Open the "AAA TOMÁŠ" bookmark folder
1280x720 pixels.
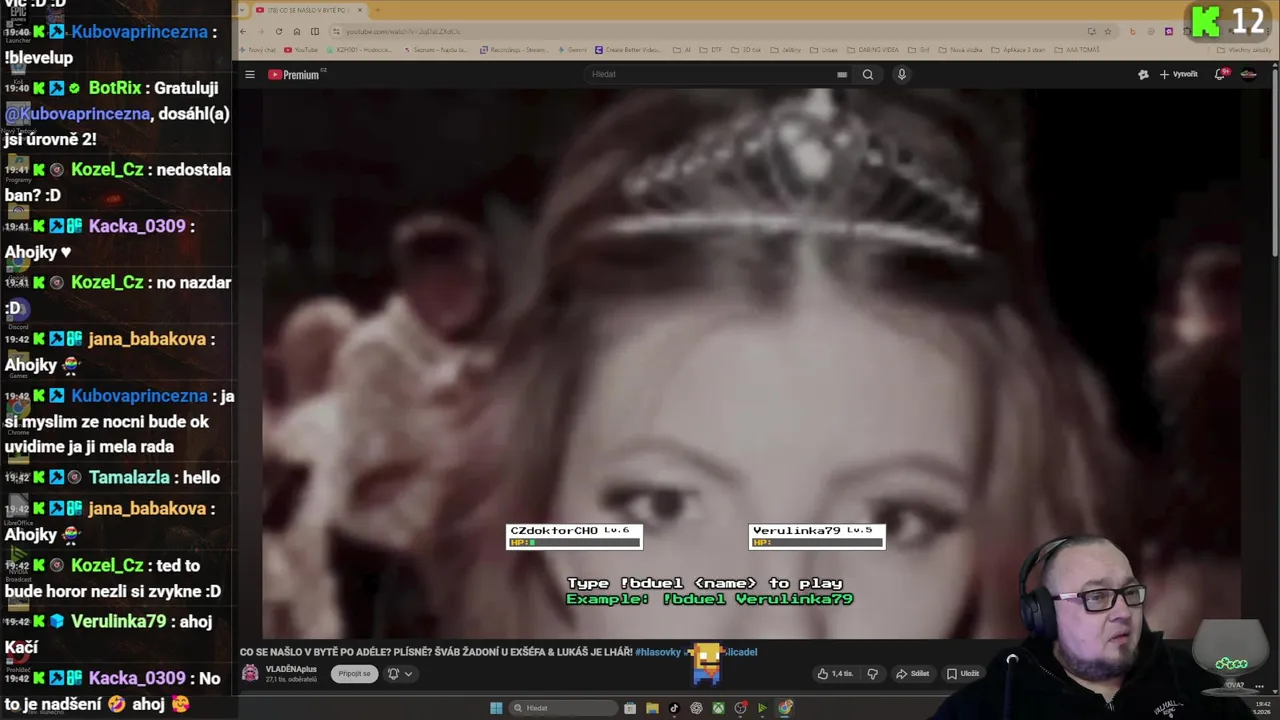[1078, 49]
